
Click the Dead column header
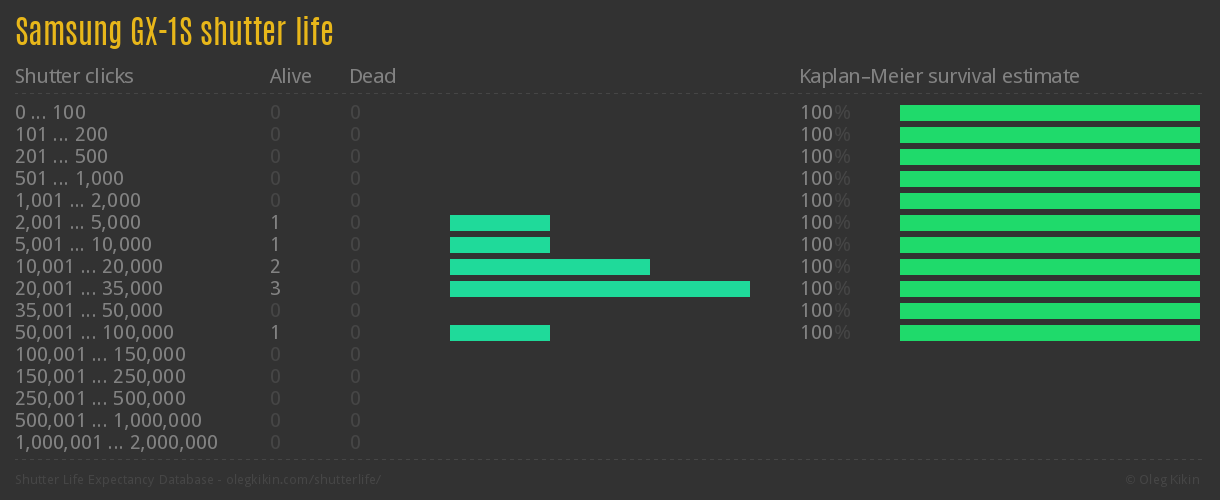(372, 76)
